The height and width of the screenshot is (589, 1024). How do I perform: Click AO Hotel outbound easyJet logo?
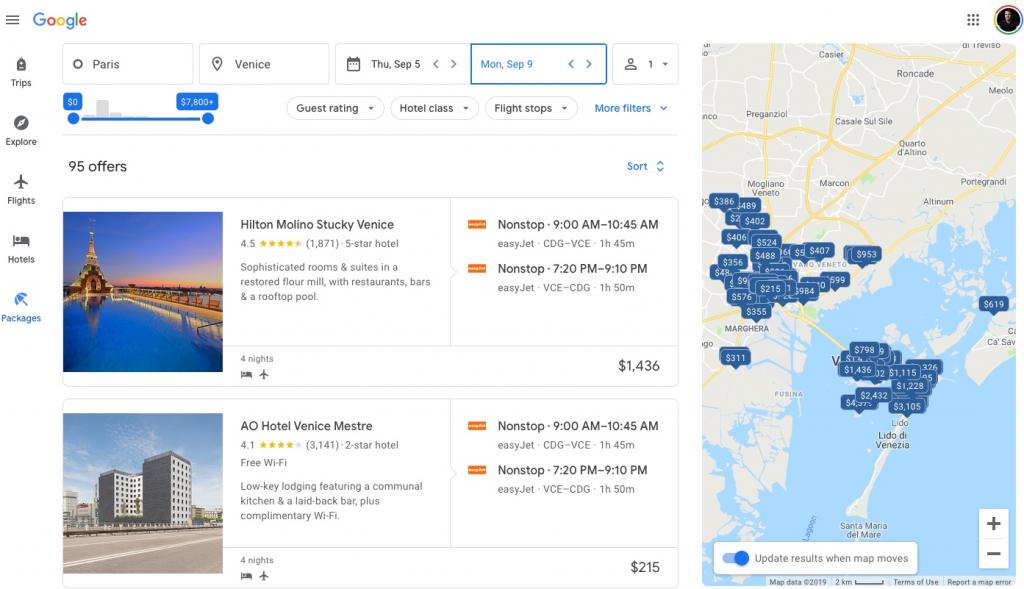tap(477, 426)
